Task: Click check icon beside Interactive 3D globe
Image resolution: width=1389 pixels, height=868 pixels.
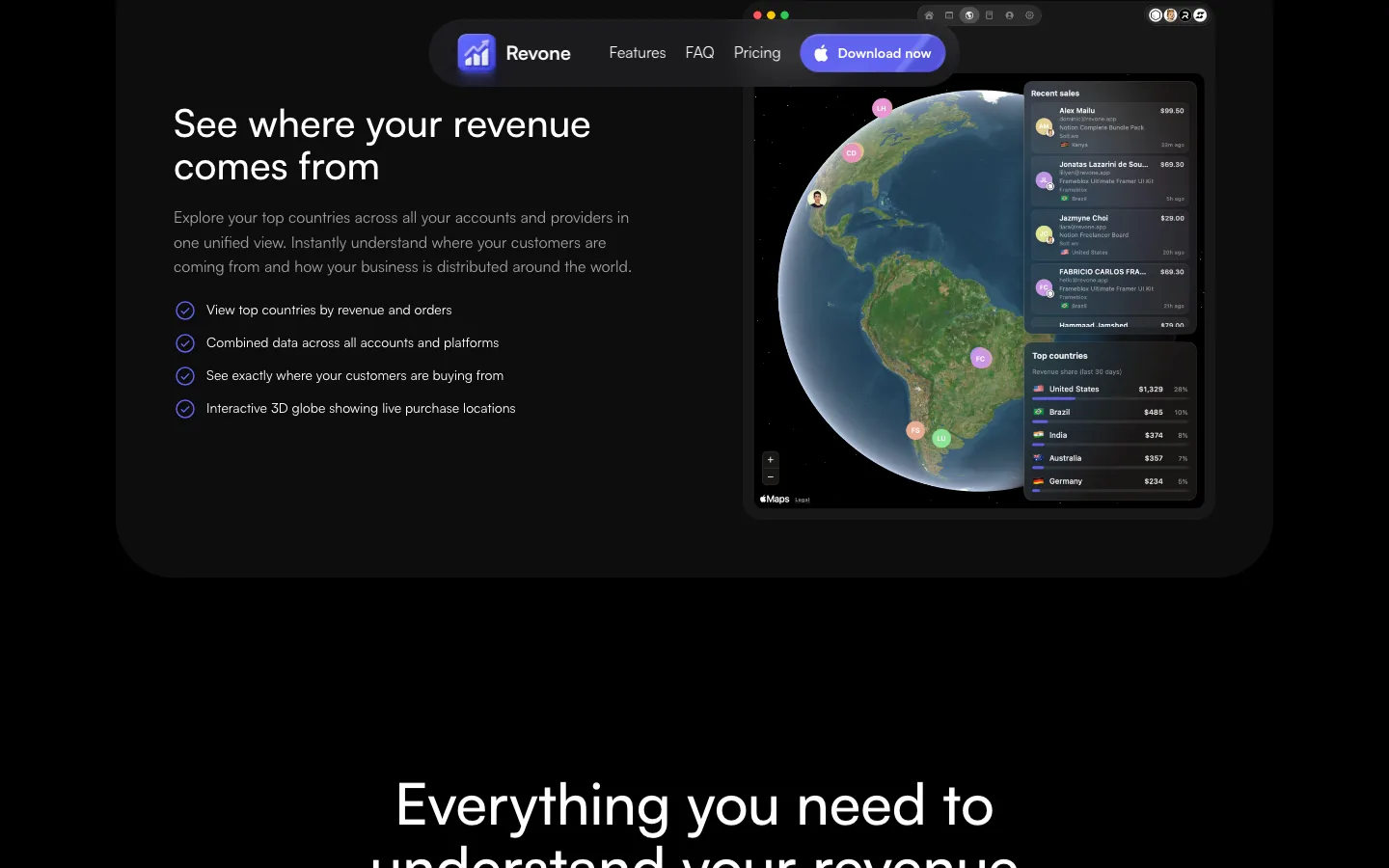Action: point(185,409)
